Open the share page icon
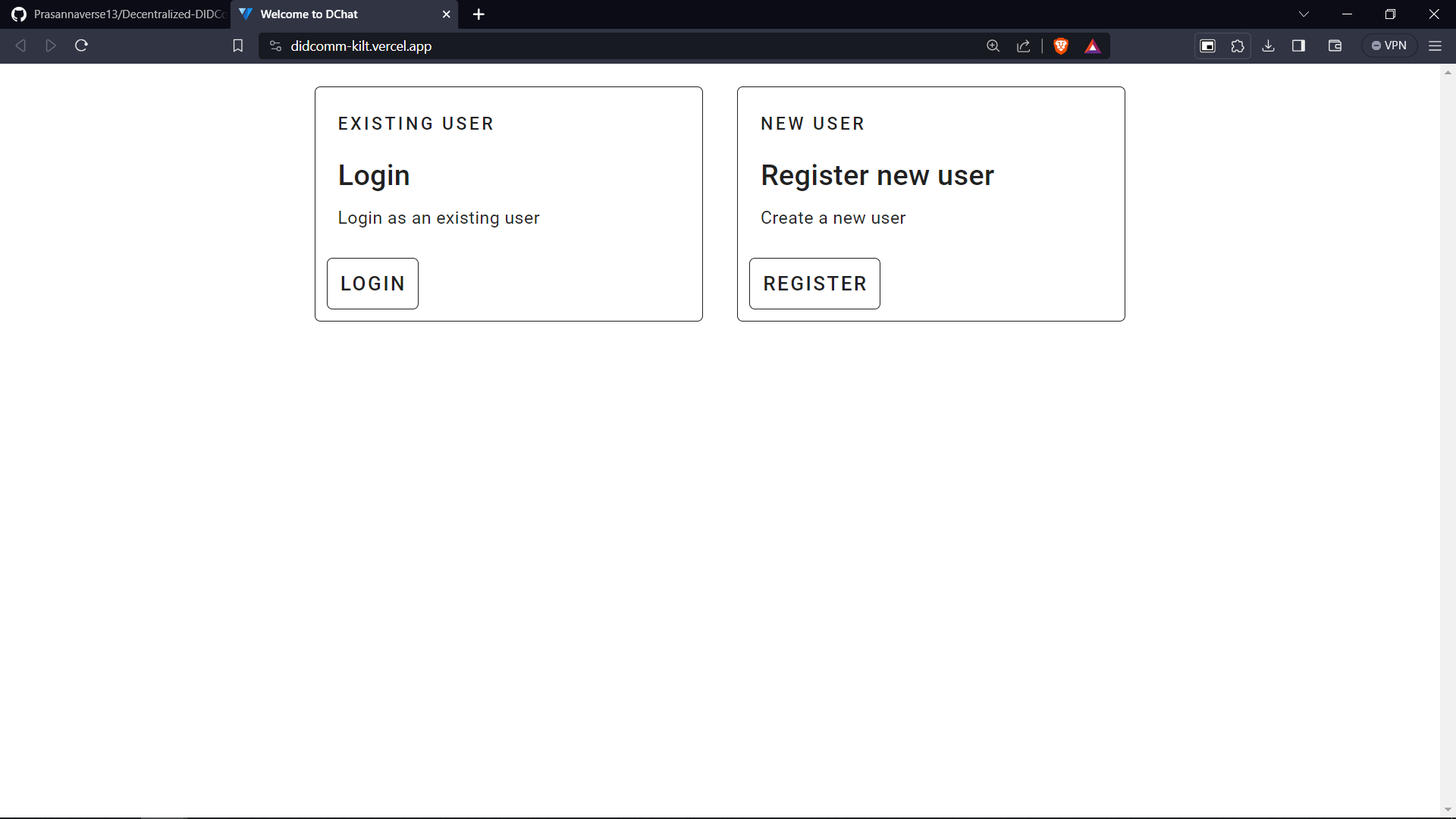 [1023, 46]
